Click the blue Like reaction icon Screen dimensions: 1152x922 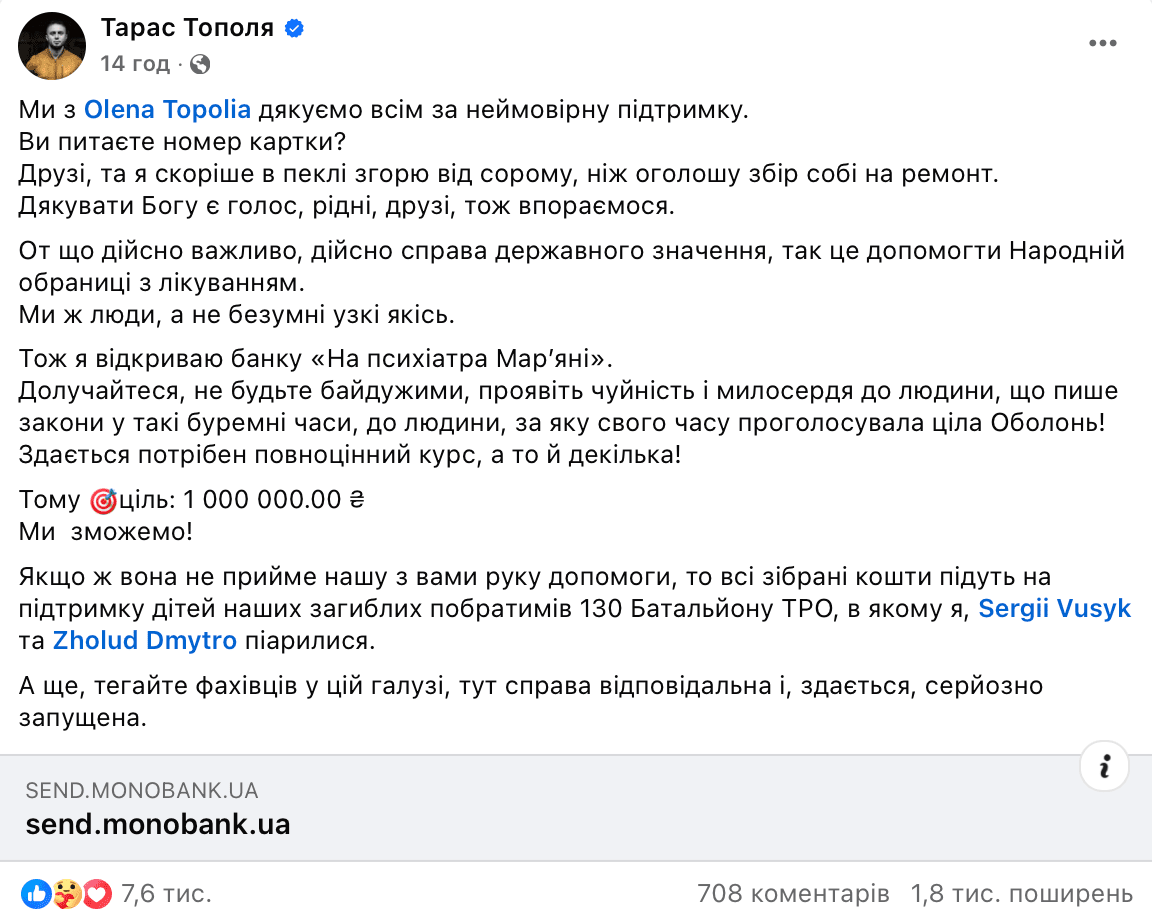pos(35,892)
